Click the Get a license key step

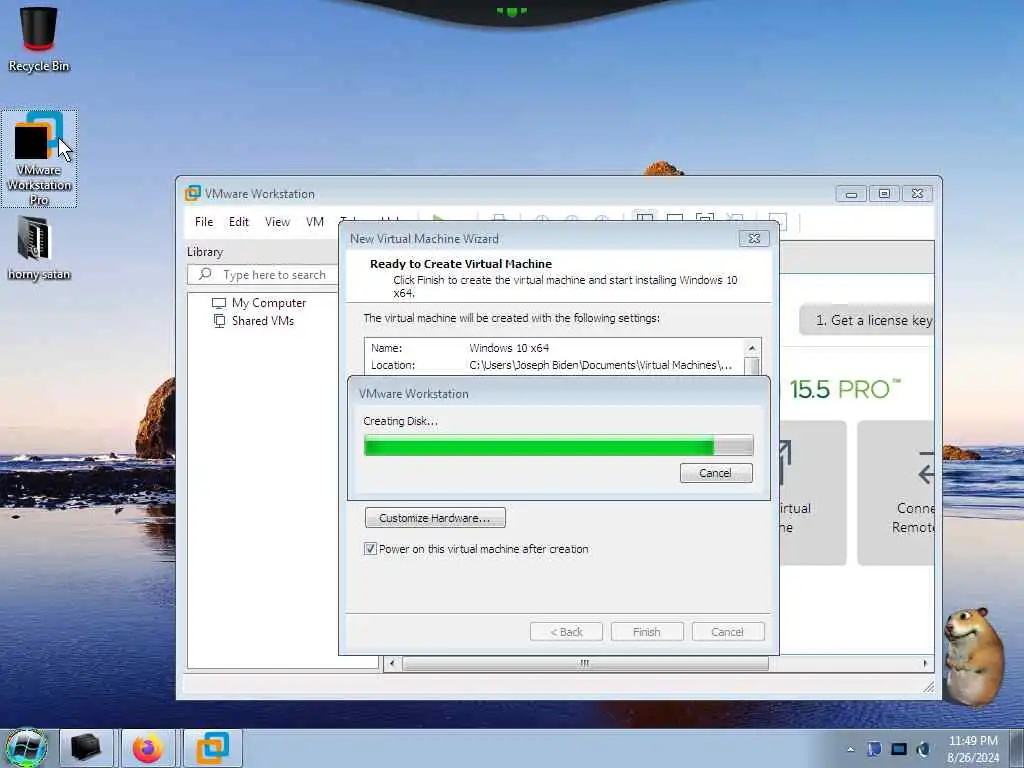pos(867,320)
